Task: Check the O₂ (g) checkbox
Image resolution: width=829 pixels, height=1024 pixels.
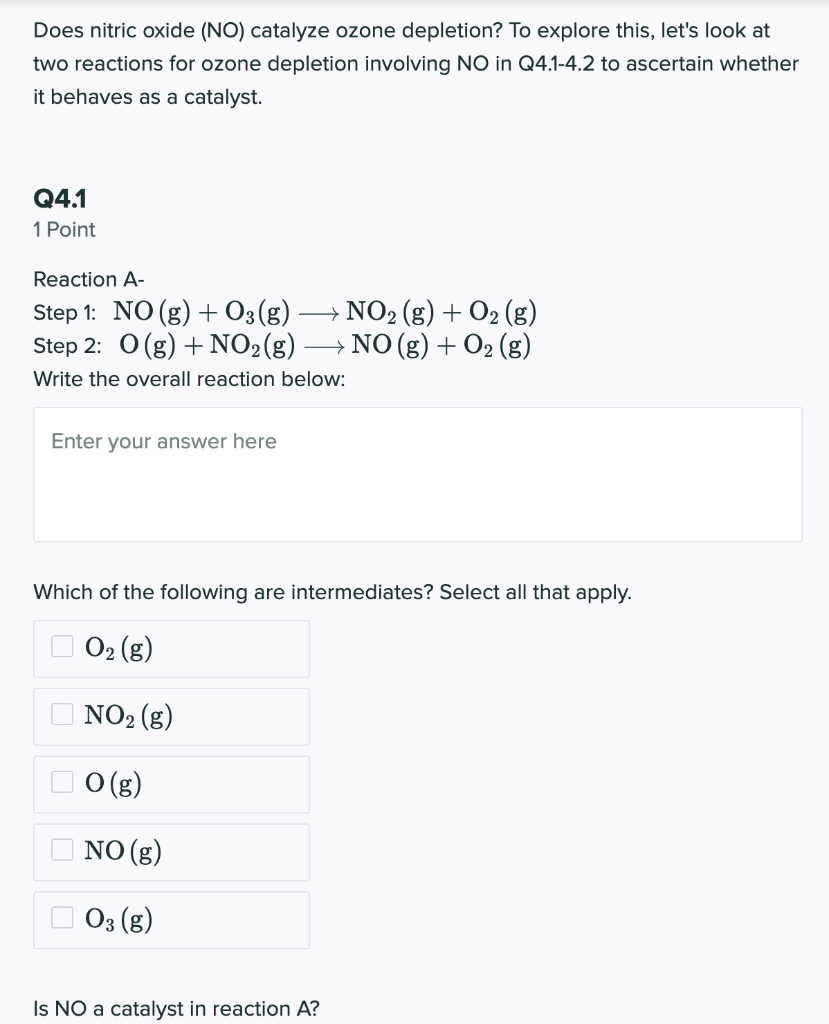Action: [62, 647]
